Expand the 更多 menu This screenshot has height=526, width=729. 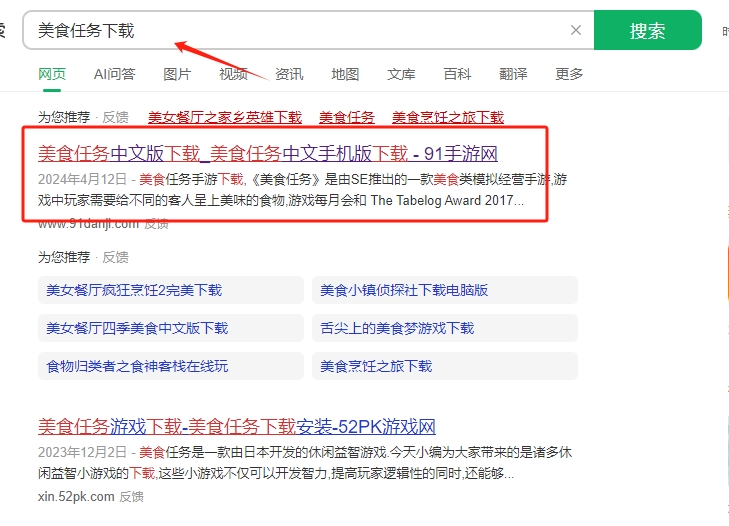click(569, 74)
